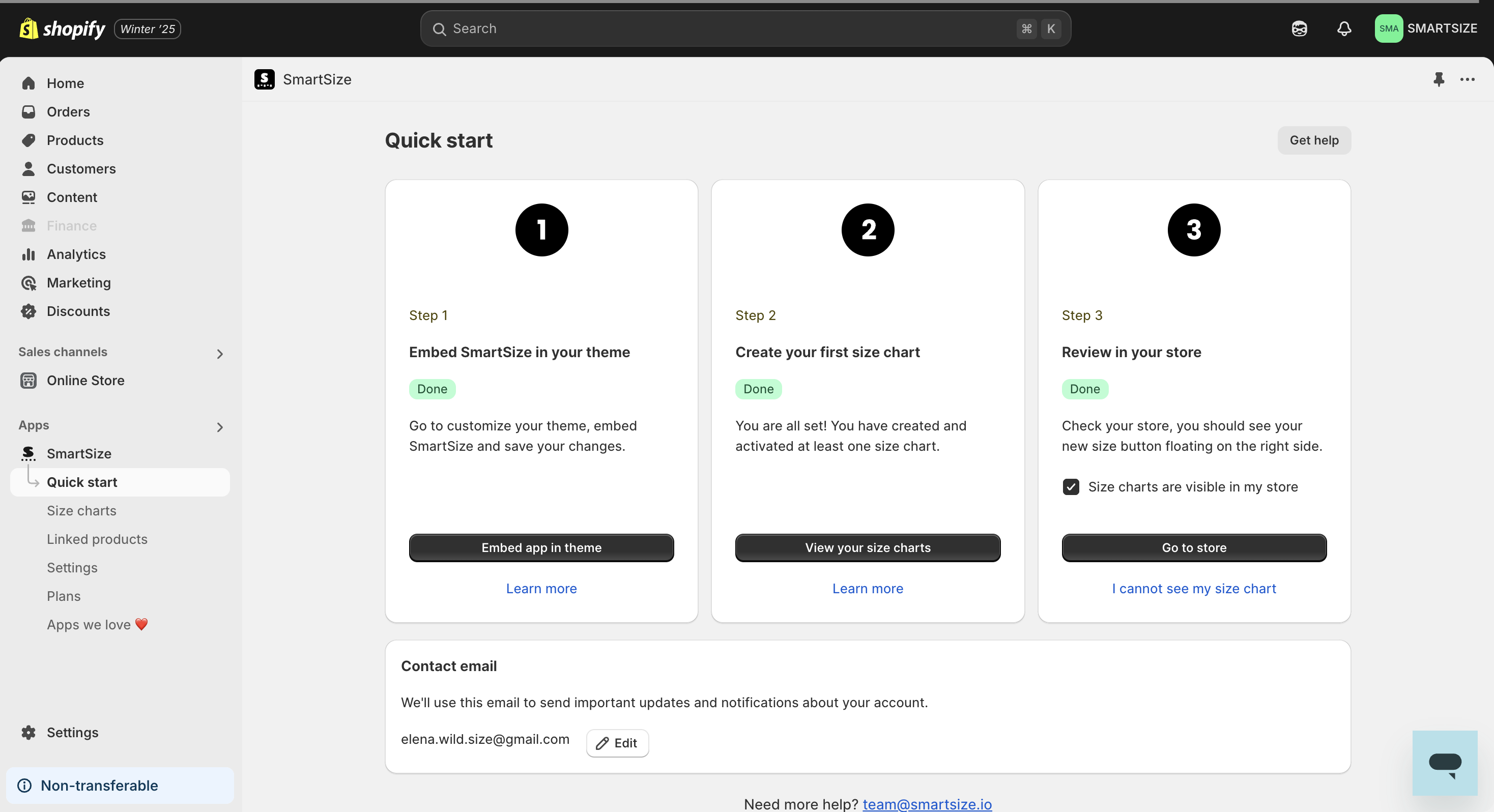Image resolution: width=1494 pixels, height=812 pixels.
Task: Click the Discounts badge icon
Action: click(x=28, y=311)
